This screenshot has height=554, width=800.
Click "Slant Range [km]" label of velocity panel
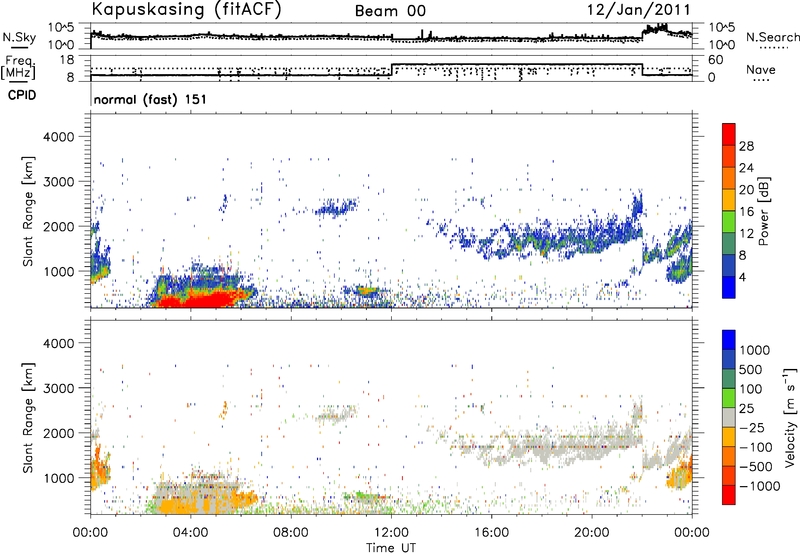[28, 418]
